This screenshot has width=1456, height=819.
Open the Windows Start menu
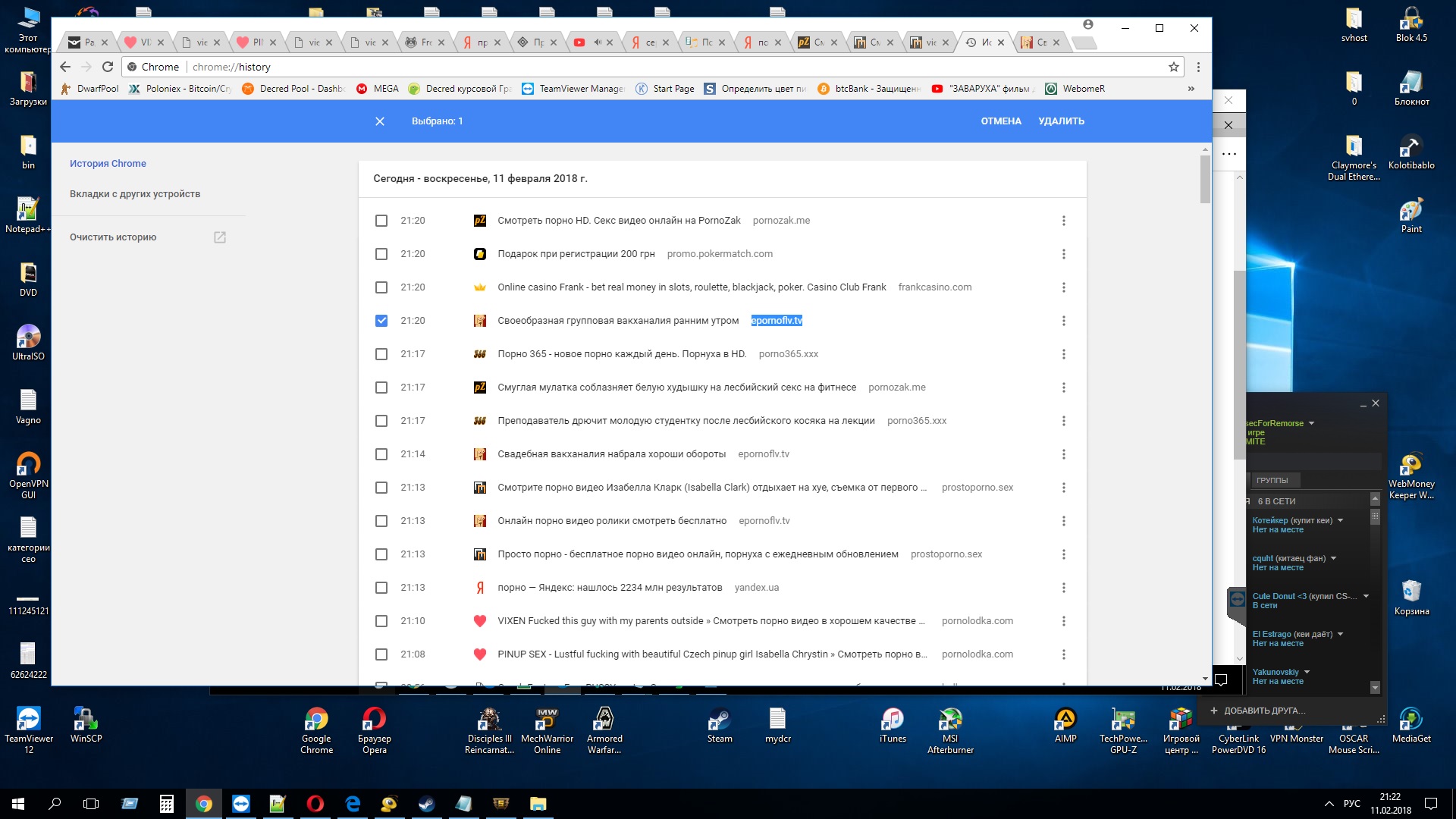coord(18,804)
